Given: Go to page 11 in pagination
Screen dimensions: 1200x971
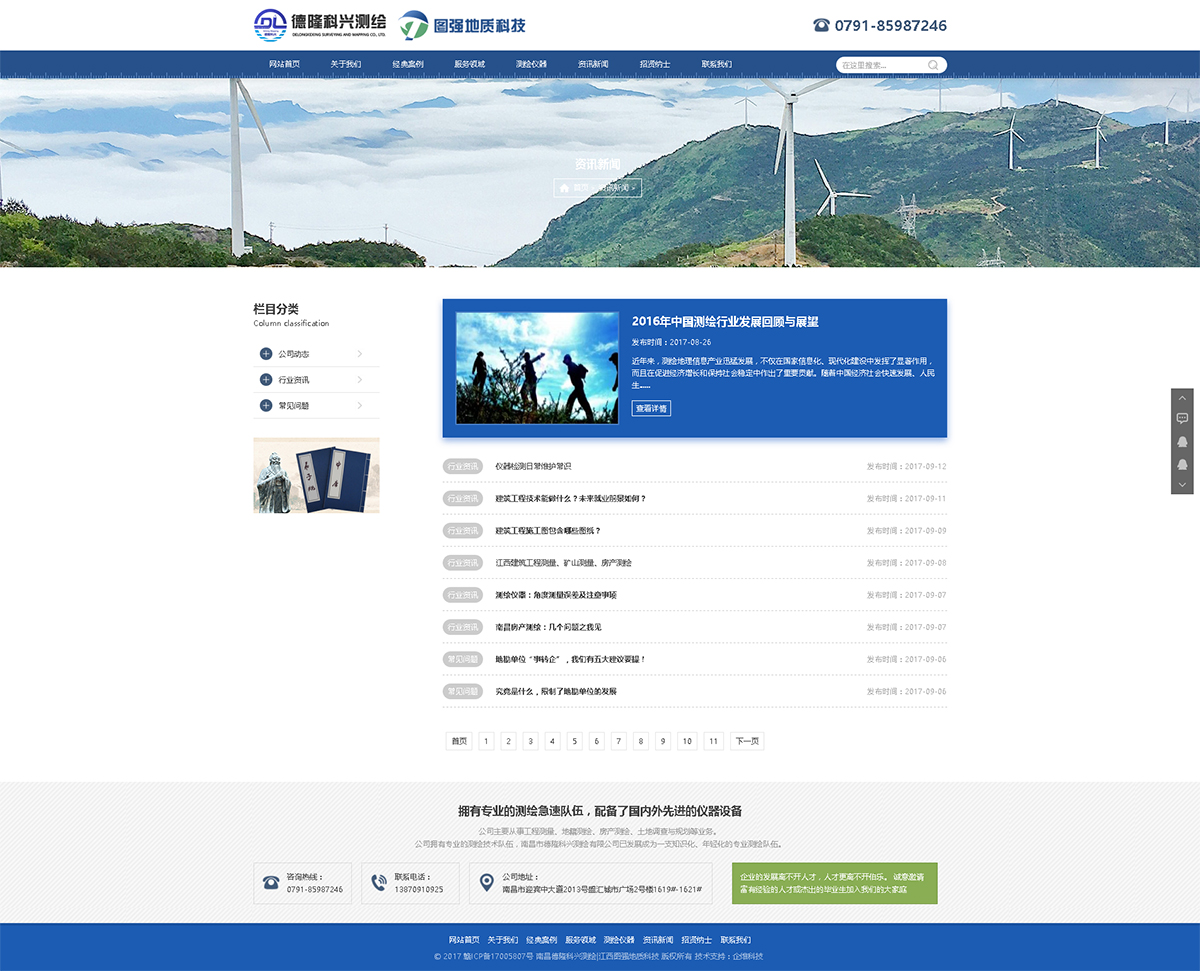Looking at the screenshot, I should (x=713, y=741).
